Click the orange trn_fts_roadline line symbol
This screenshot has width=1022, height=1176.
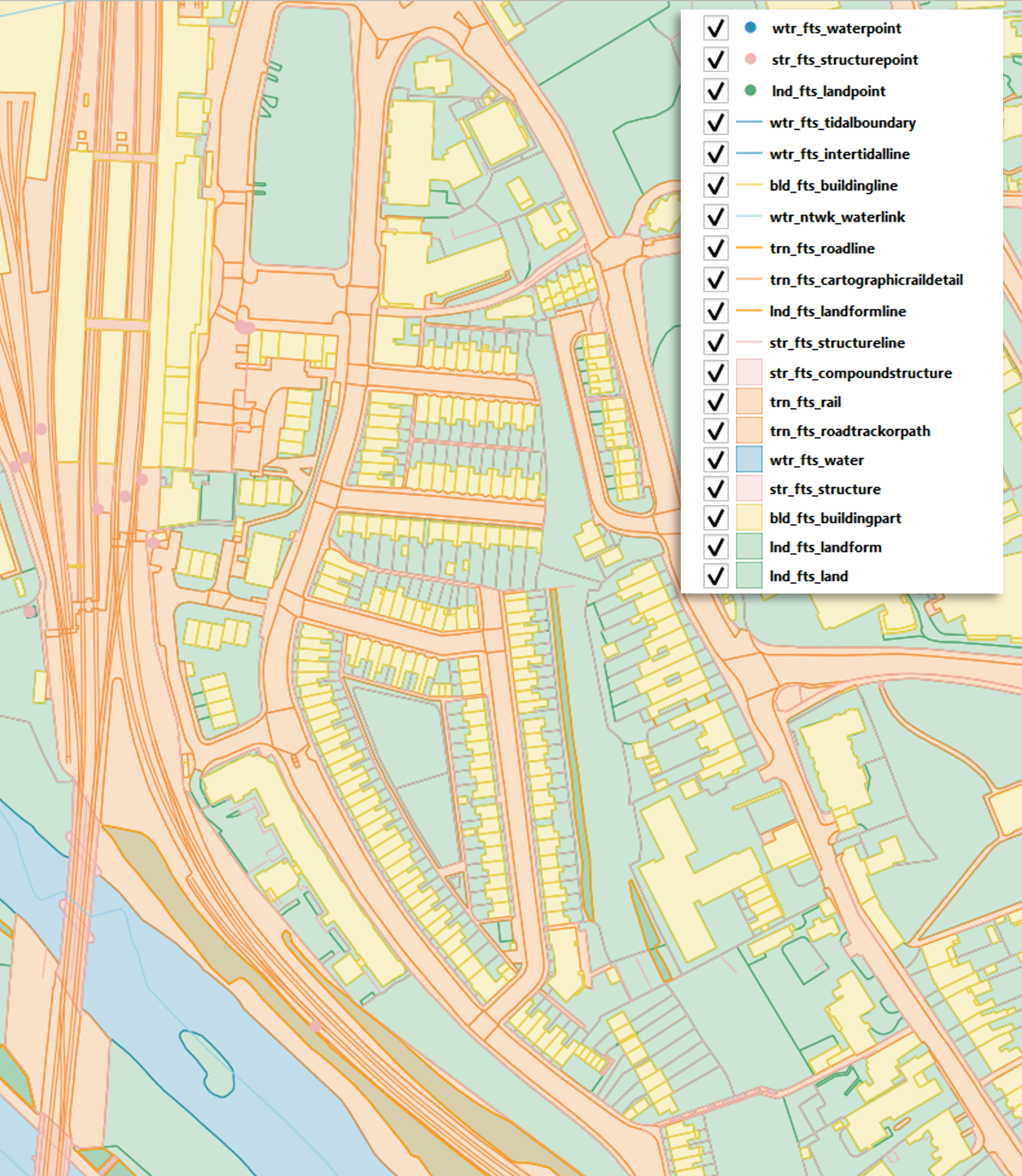(749, 247)
